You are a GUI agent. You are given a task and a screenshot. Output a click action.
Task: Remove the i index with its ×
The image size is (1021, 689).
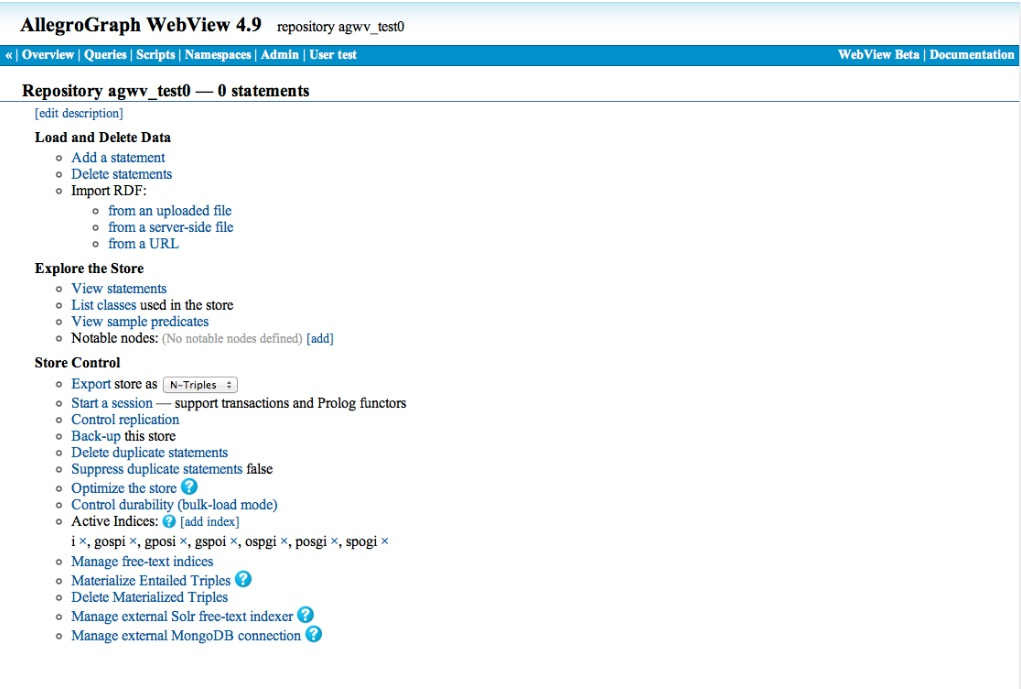[x=82, y=541]
